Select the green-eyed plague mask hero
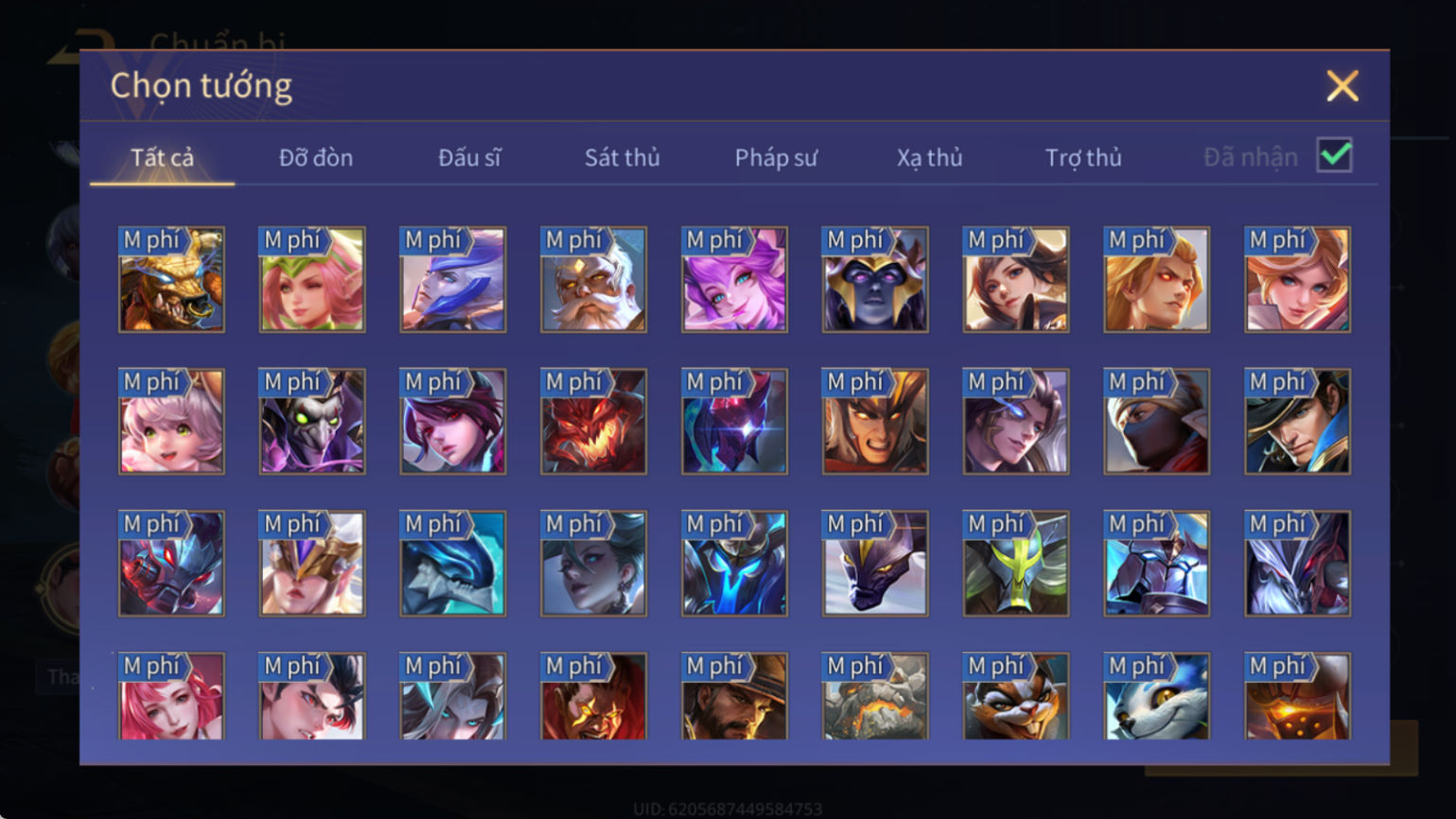The image size is (1456, 819). (312, 421)
